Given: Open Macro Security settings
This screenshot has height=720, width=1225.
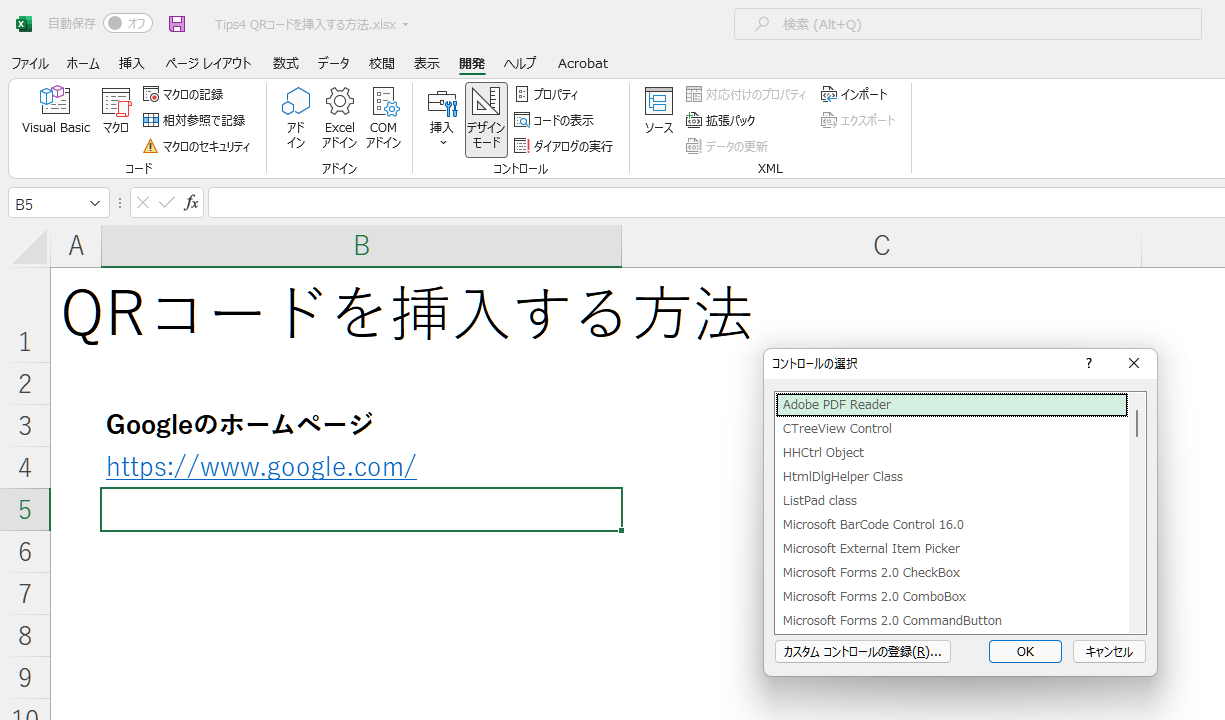Looking at the screenshot, I should tap(197, 146).
